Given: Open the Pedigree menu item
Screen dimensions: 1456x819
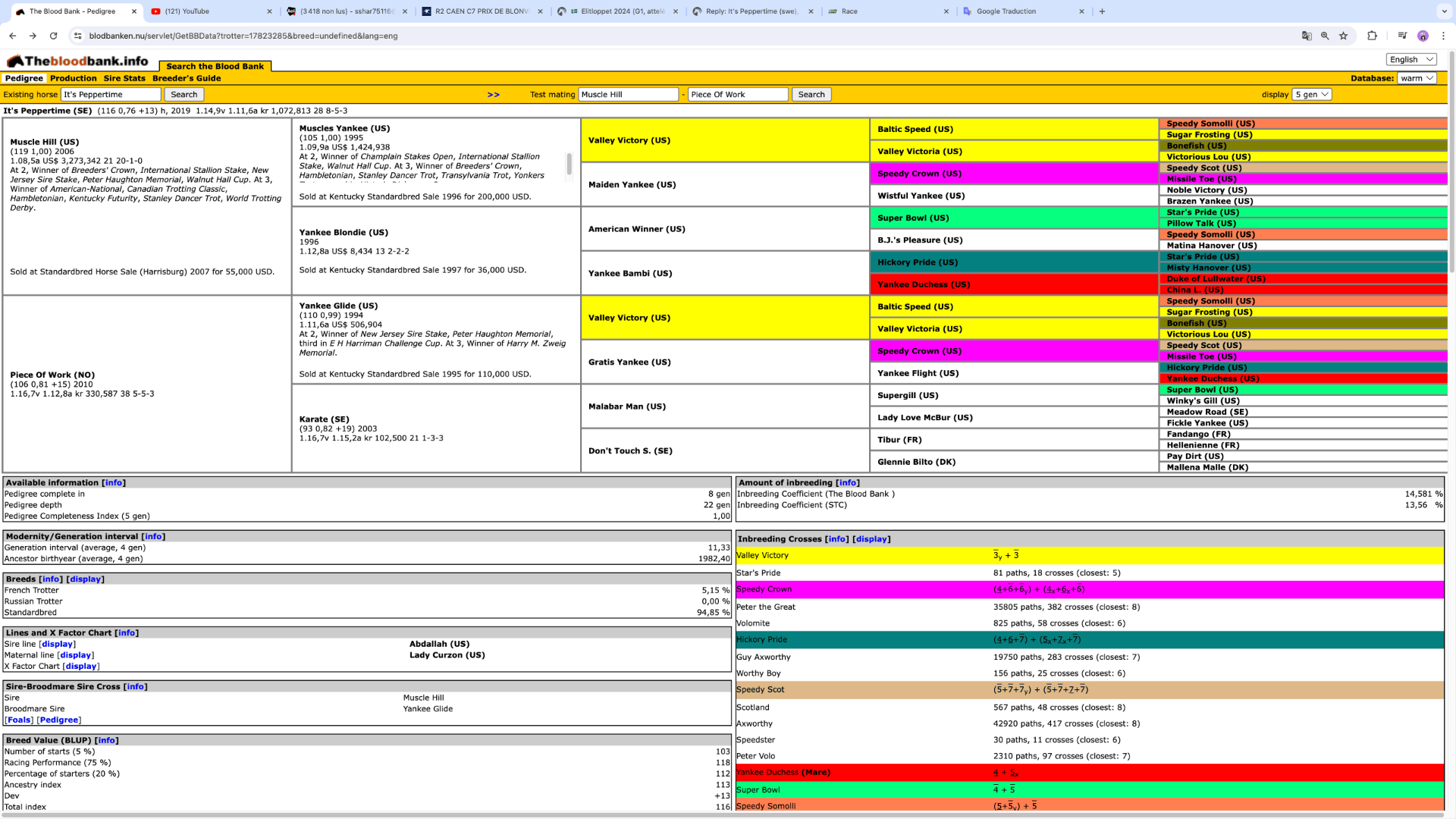Looking at the screenshot, I should click(24, 78).
